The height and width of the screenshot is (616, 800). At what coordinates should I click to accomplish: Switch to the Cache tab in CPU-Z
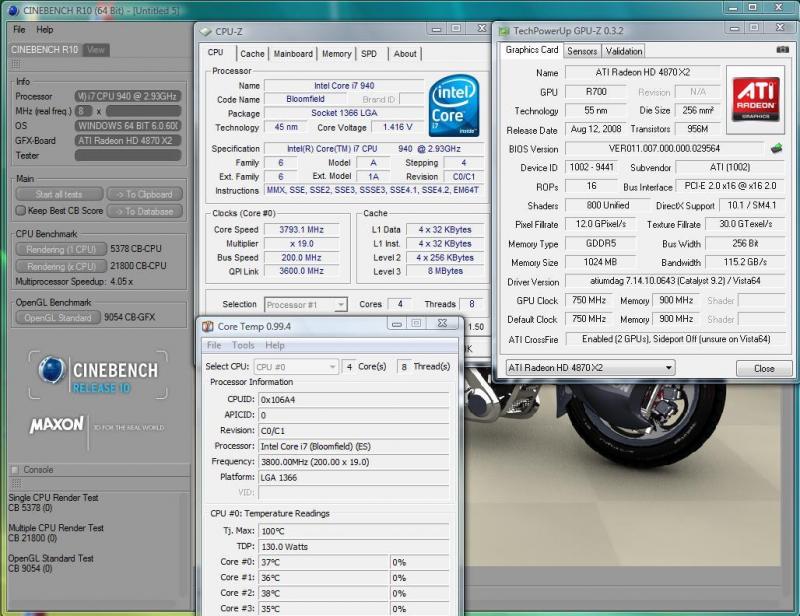[252, 54]
